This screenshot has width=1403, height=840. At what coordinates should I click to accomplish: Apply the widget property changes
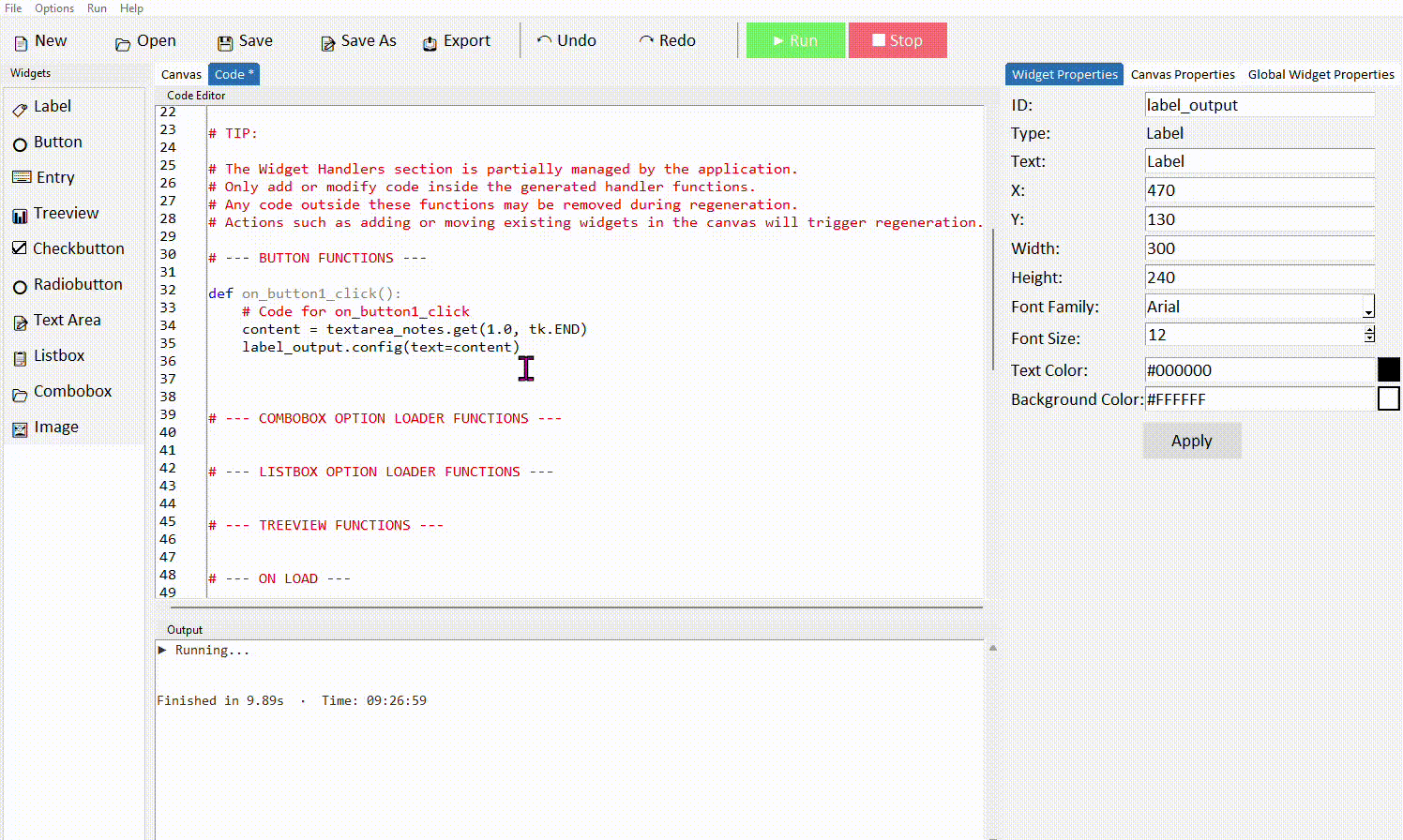click(1191, 441)
